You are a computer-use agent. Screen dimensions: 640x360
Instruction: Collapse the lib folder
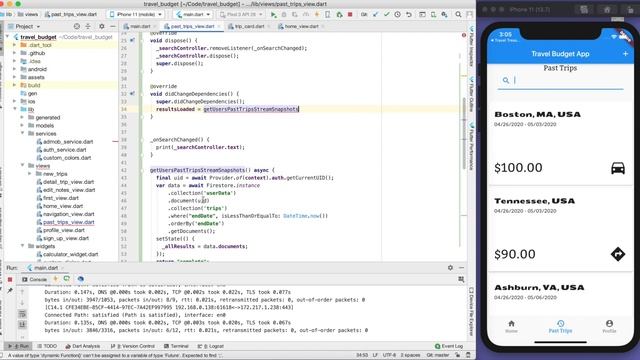tap(15, 109)
